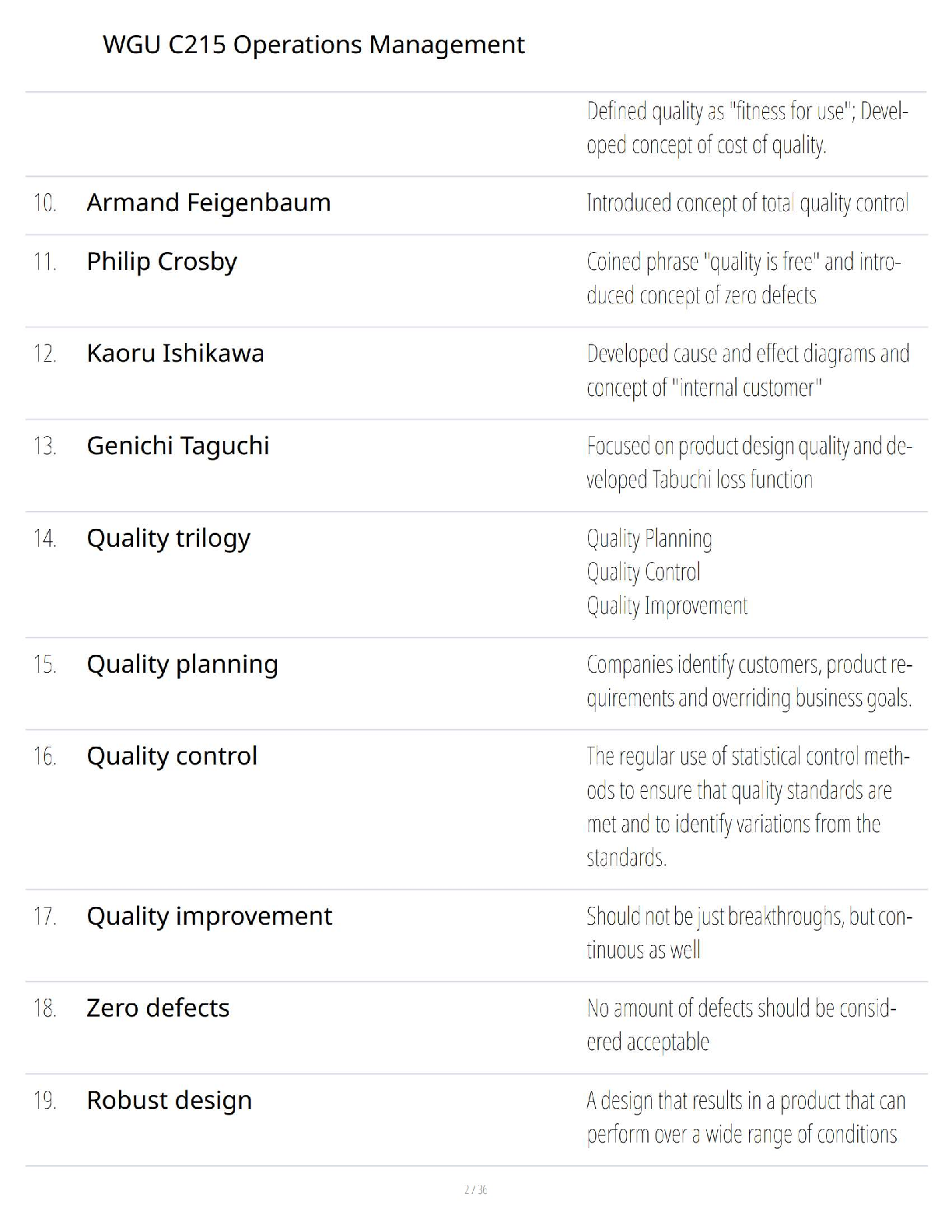Screen dimensions: 952x1232
Task: Click the Tabuchi loss function definition
Action: [x=749, y=463]
